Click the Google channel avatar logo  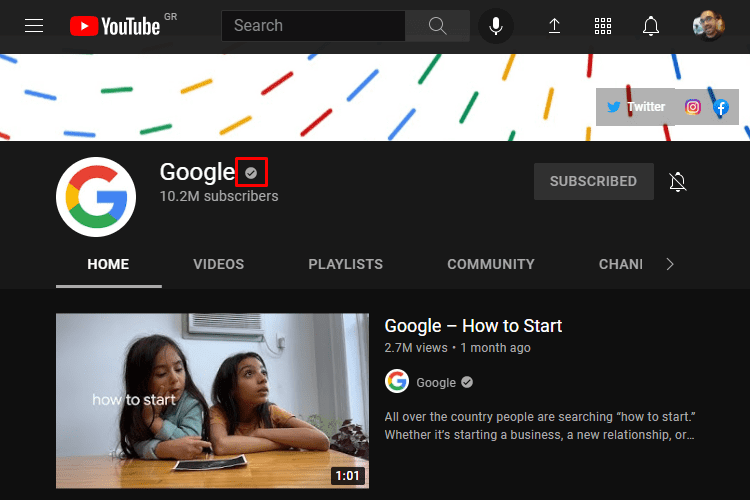96,197
